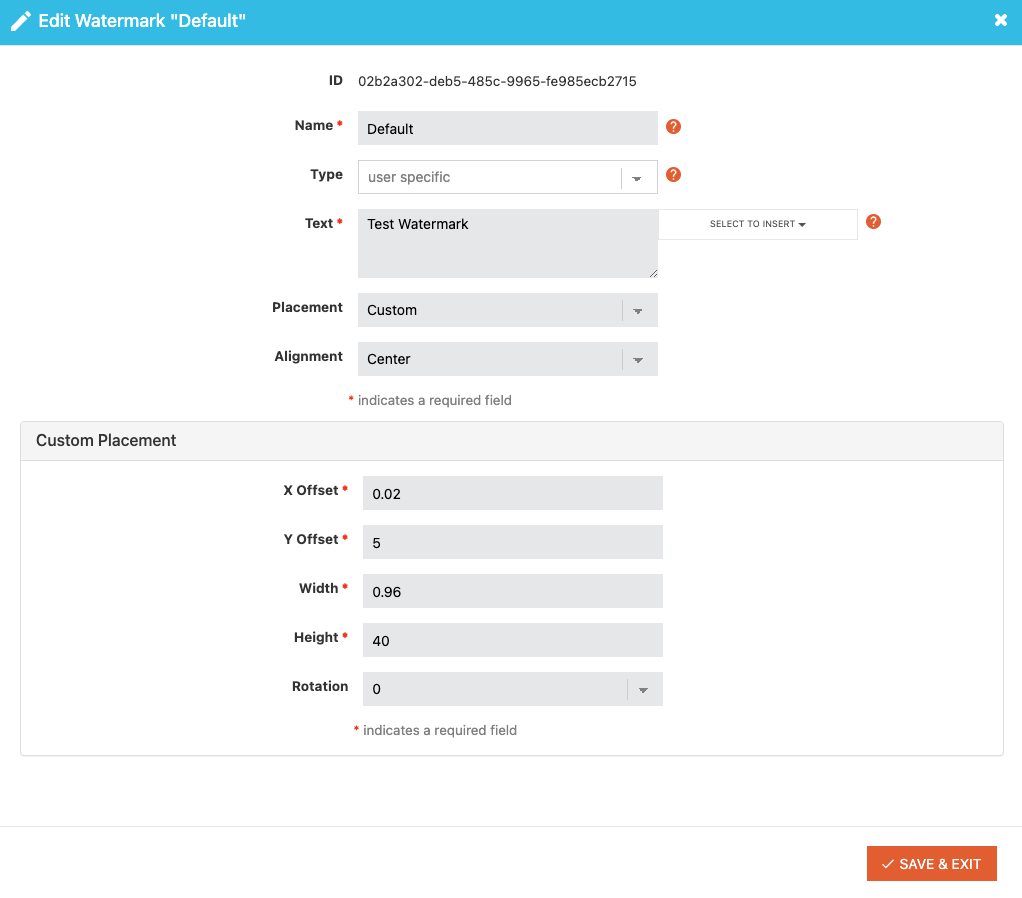
Task: Click the Y Offset input field
Action: click(x=513, y=542)
